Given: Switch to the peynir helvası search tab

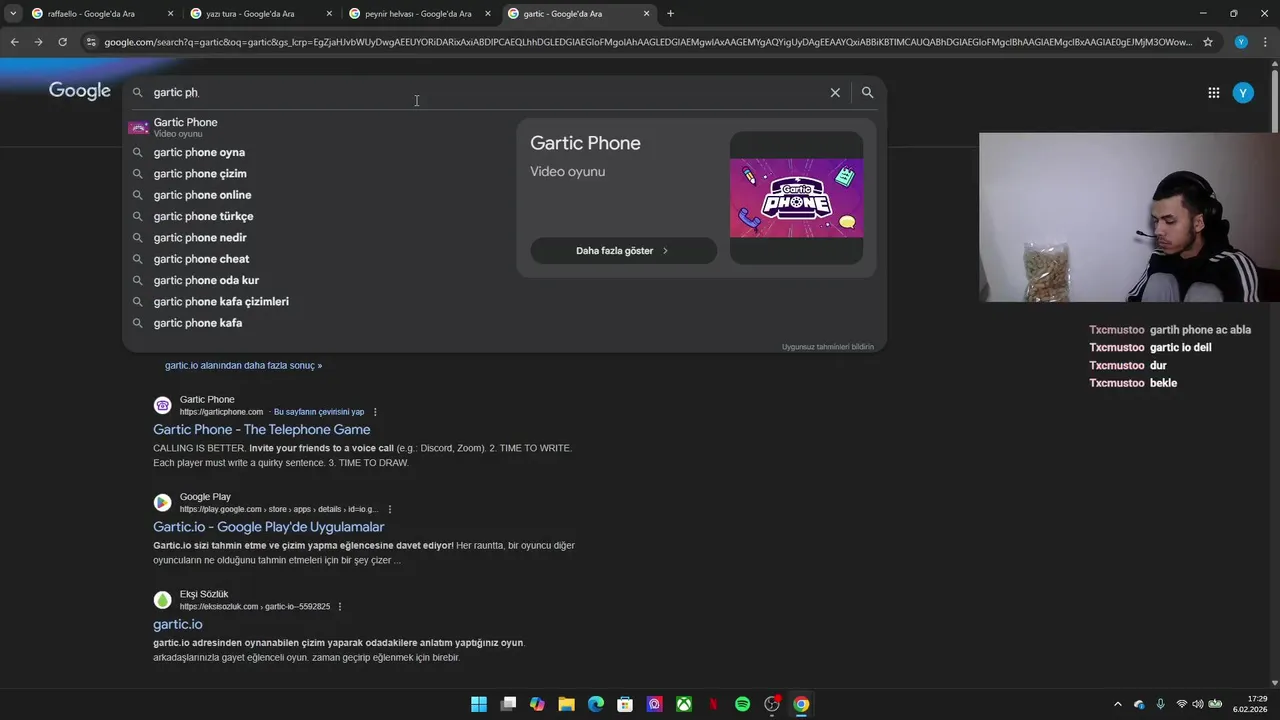Looking at the screenshot, I should [x=418, y=14].
